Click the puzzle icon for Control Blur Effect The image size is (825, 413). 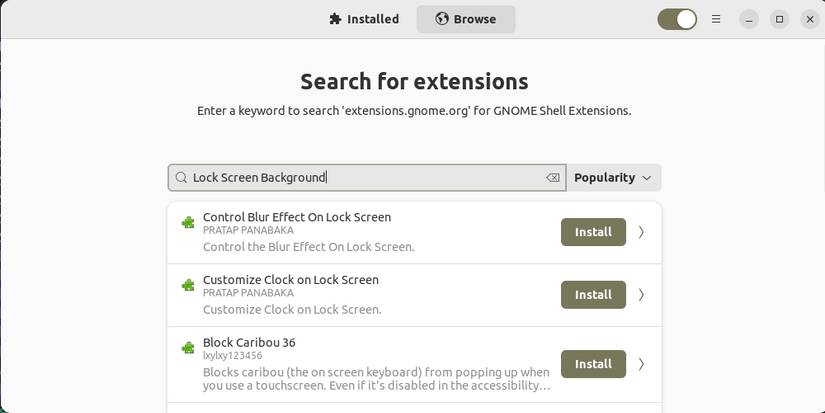coord(188,223)
